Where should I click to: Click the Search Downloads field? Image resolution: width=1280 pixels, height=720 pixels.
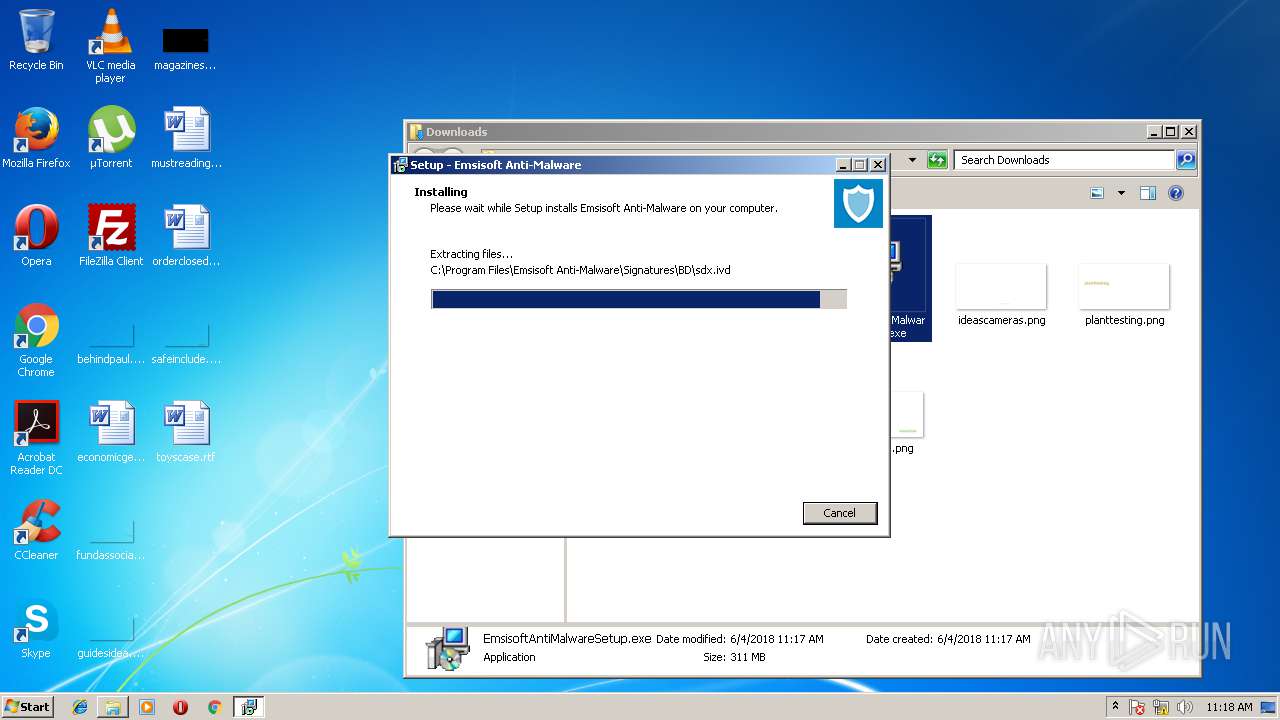[x=1064, y=160]
